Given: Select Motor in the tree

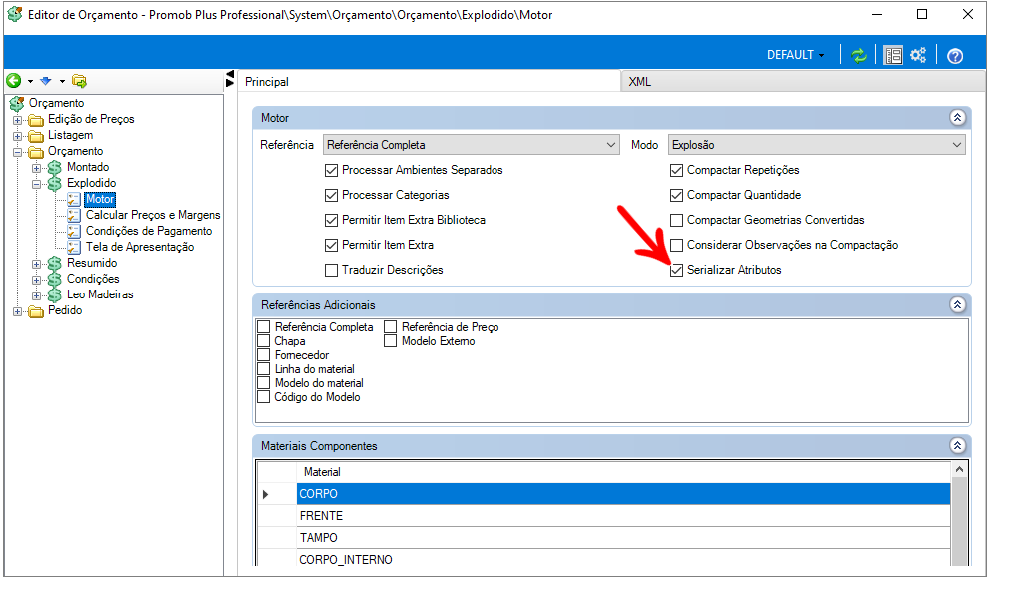Looking at the screenshot, I should [x=100, y=199].
